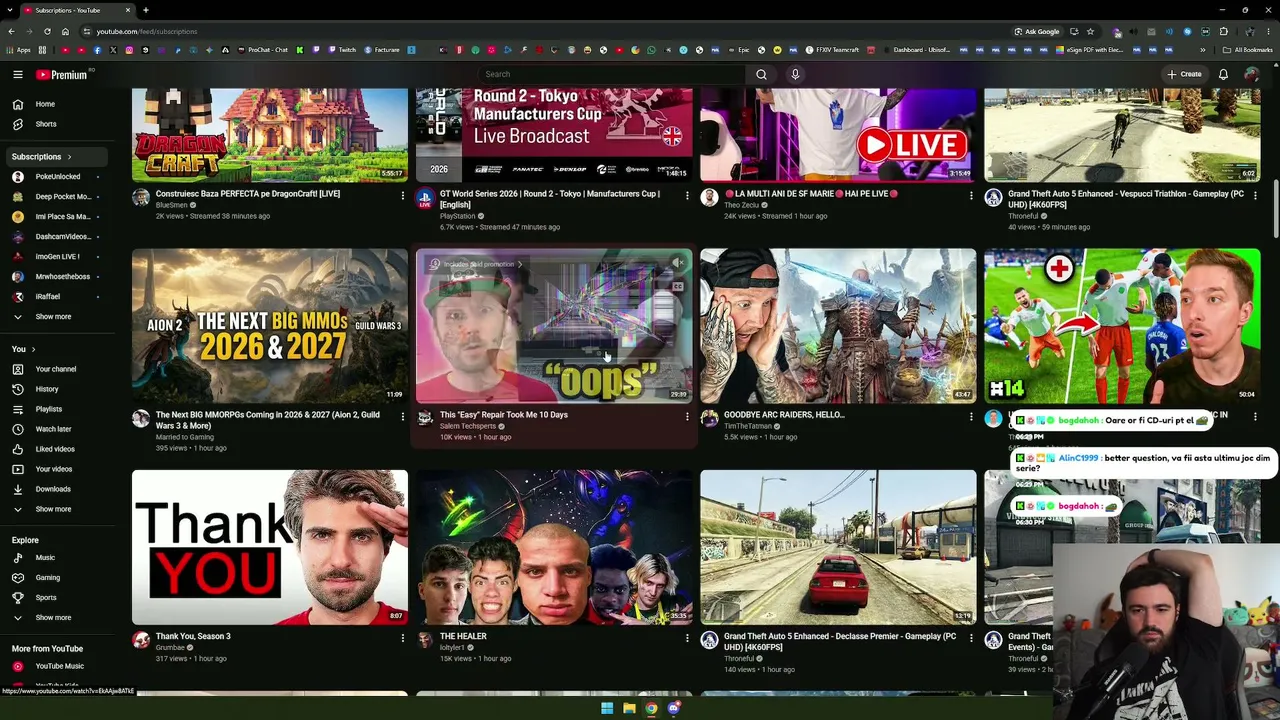Viewport: 1280px width, 720px height.
Task: Open the notifications bell
Action: click(x=1223, y=74)
